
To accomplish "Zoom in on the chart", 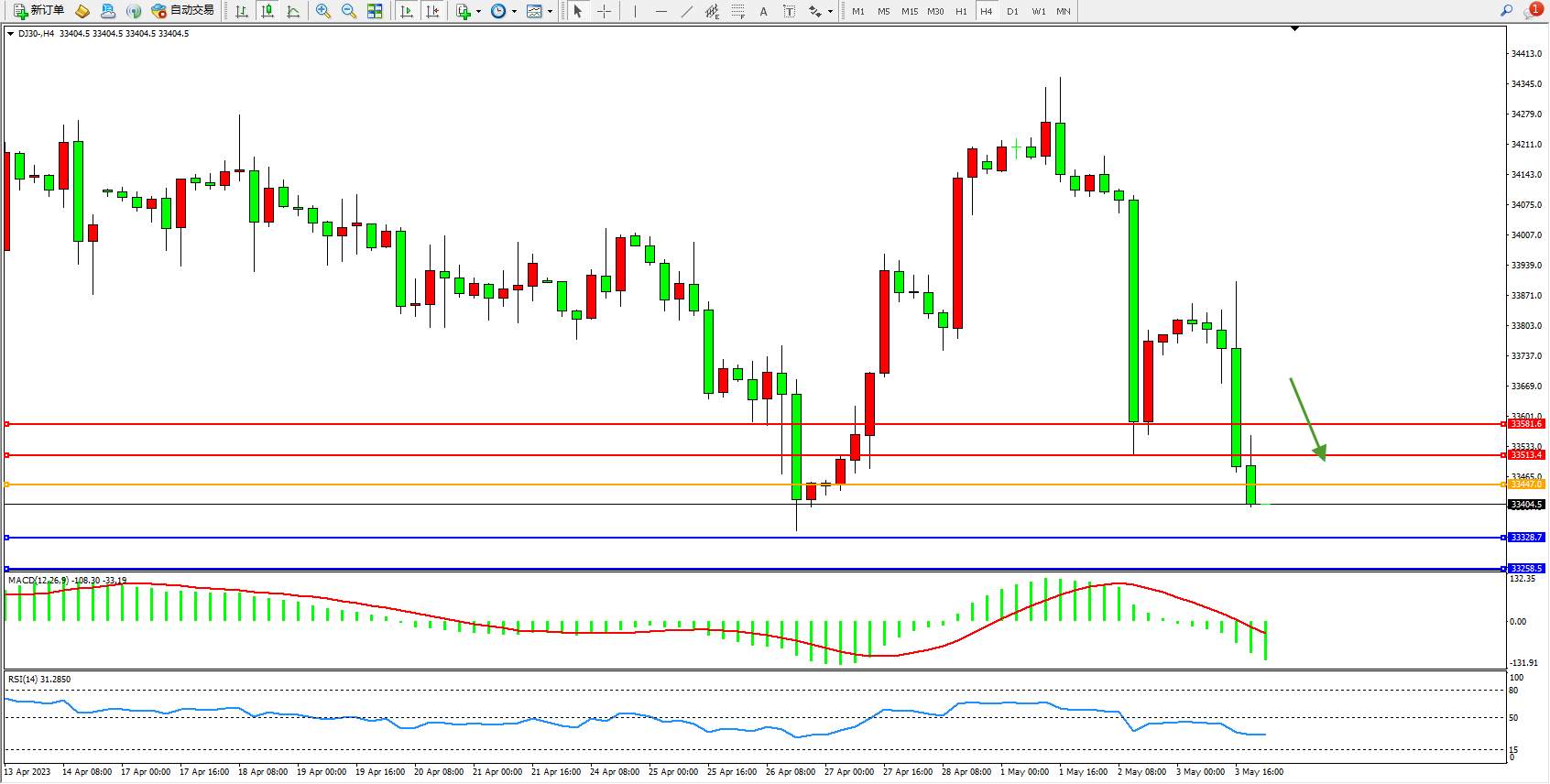I will [323, 11].
